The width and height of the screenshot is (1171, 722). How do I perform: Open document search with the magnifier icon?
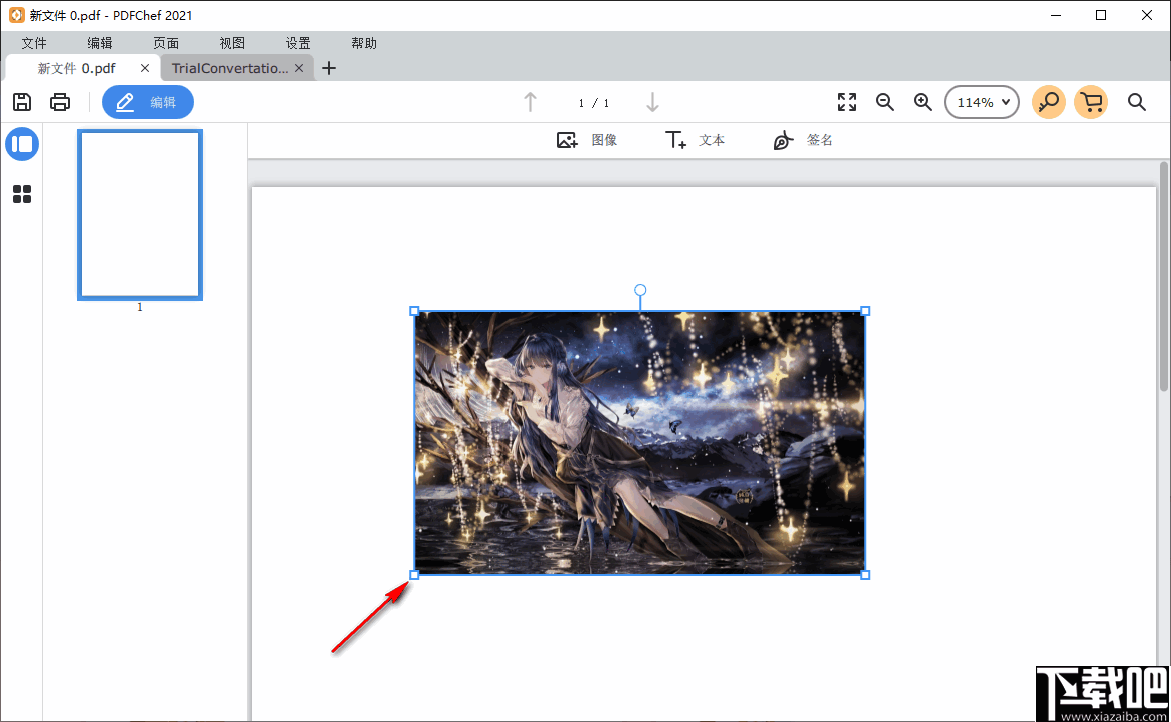(x=1137, y=102)
